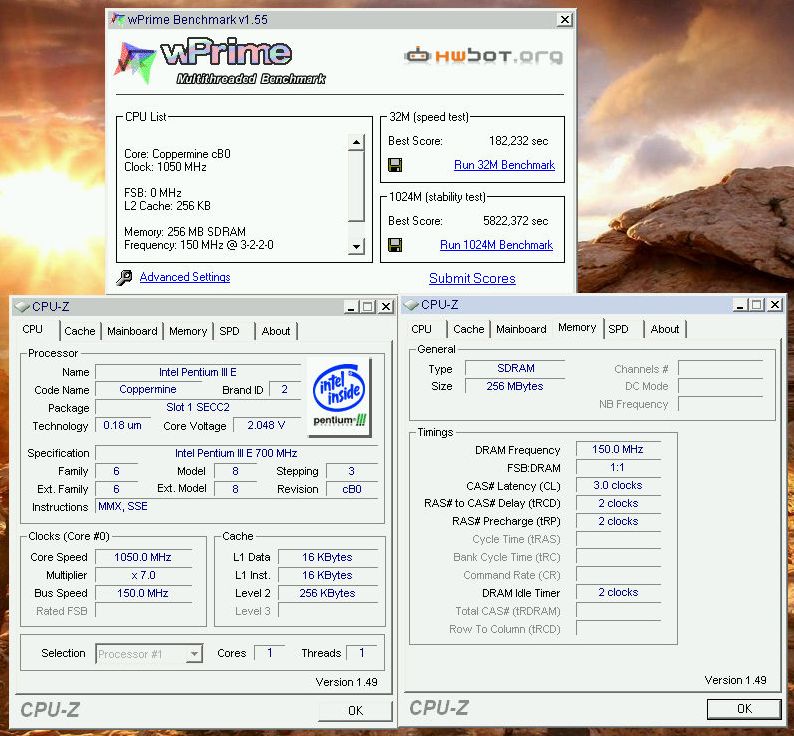This screenshot has height=736, width=794.
Task: Click the DRAM Idle Timer value 2 clocks
Action: tap(618, 592)
